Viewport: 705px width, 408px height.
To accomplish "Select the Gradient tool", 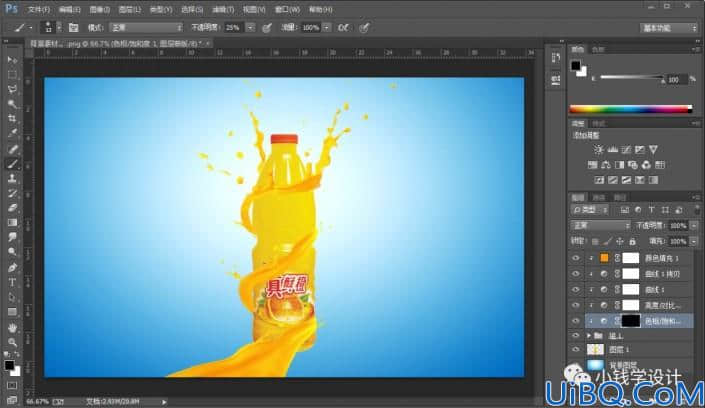I will [x=12, y=223].
